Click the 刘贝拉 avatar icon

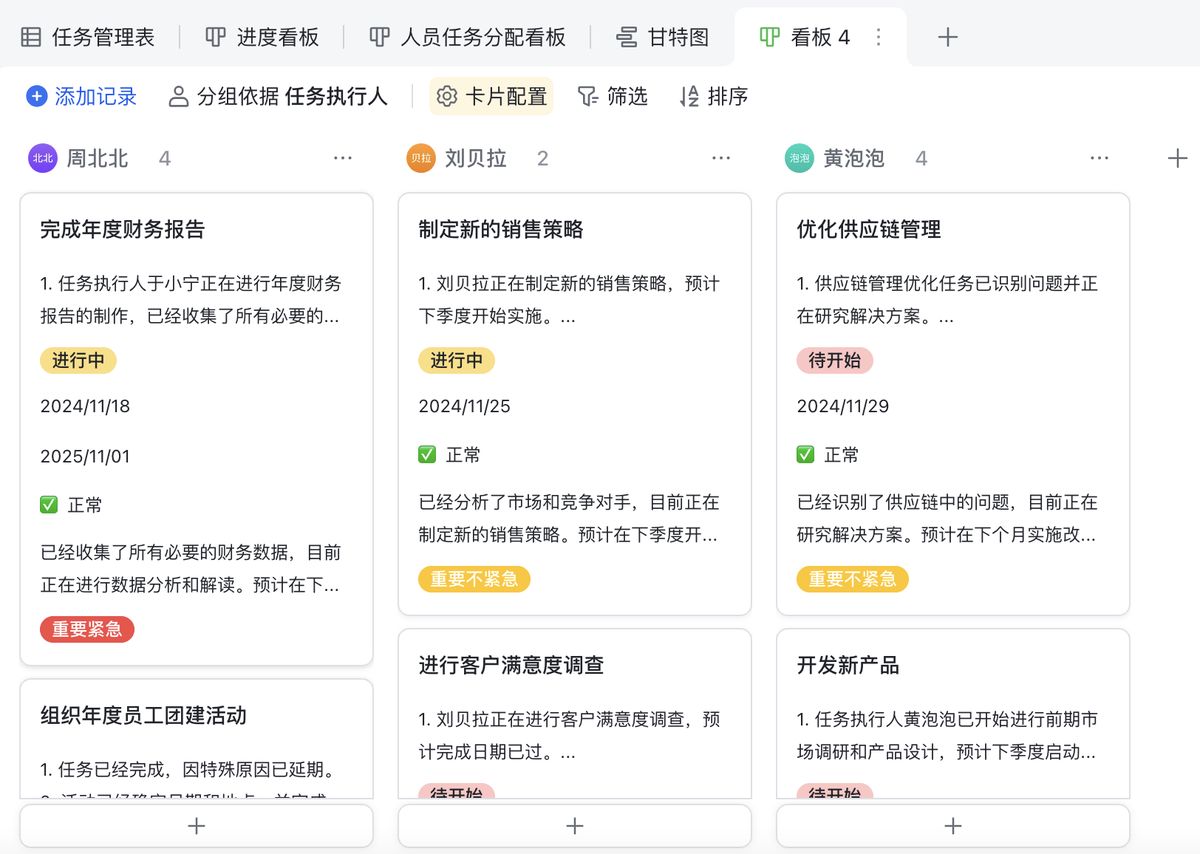click(421, 158)
